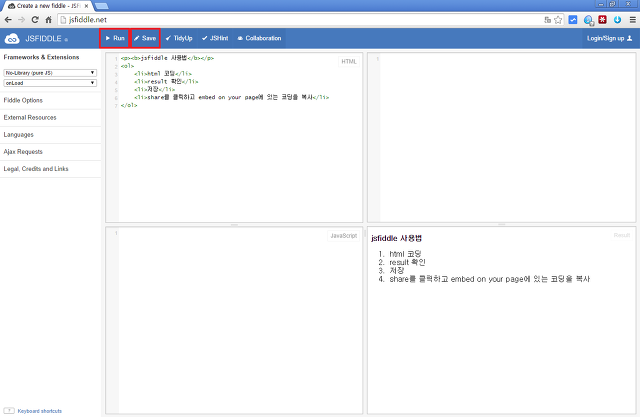
Task: Focus the jsfiddle.net address bar
Action: click(302, 20)
